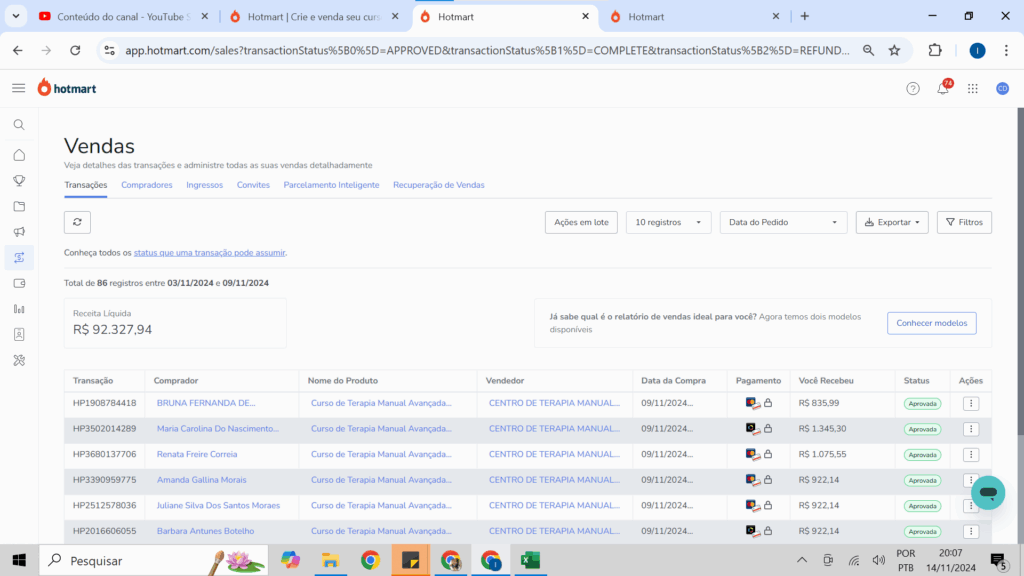Open the Chrome profile icon

pos(978,50)
